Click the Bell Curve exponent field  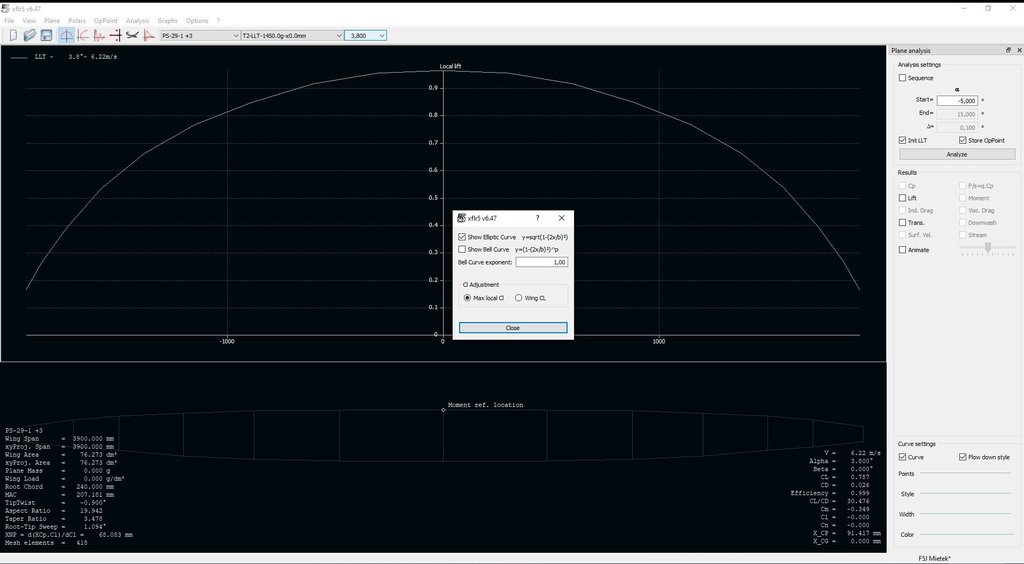click(x=542, y=262)
